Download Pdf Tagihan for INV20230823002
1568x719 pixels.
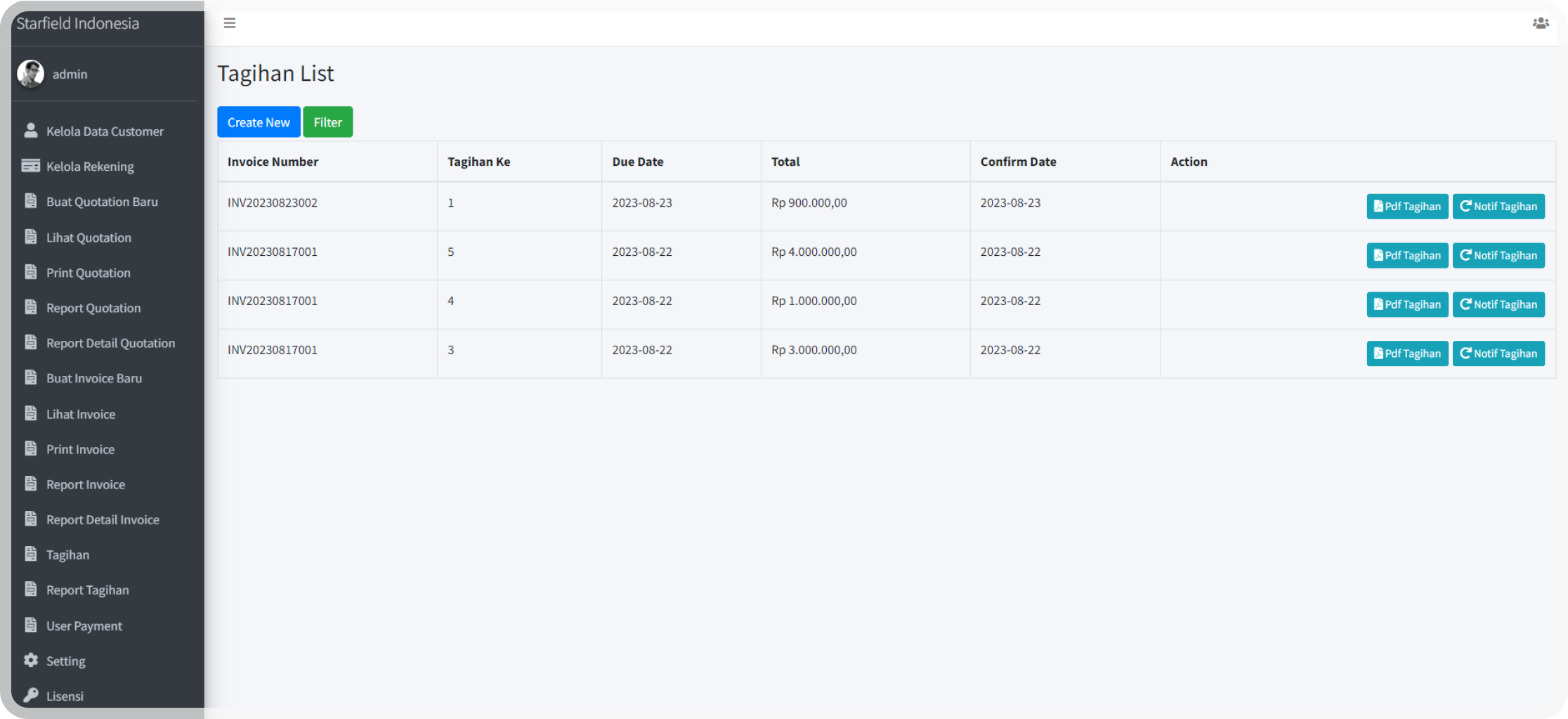1406,207
